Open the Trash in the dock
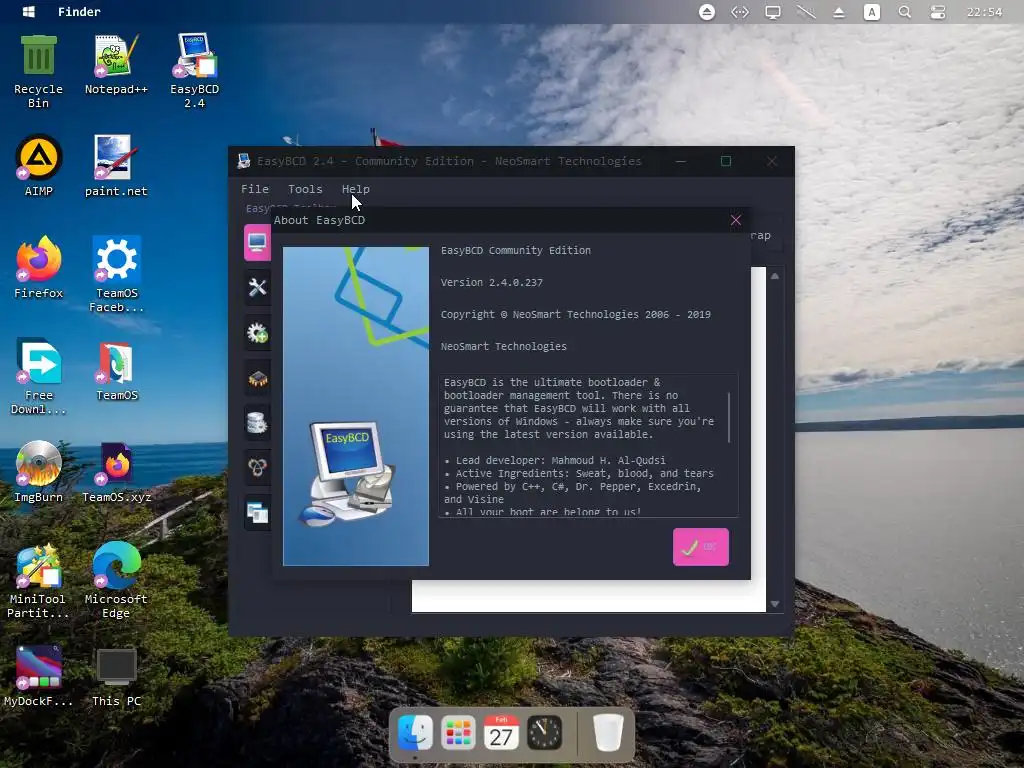 tap(609, 732)
